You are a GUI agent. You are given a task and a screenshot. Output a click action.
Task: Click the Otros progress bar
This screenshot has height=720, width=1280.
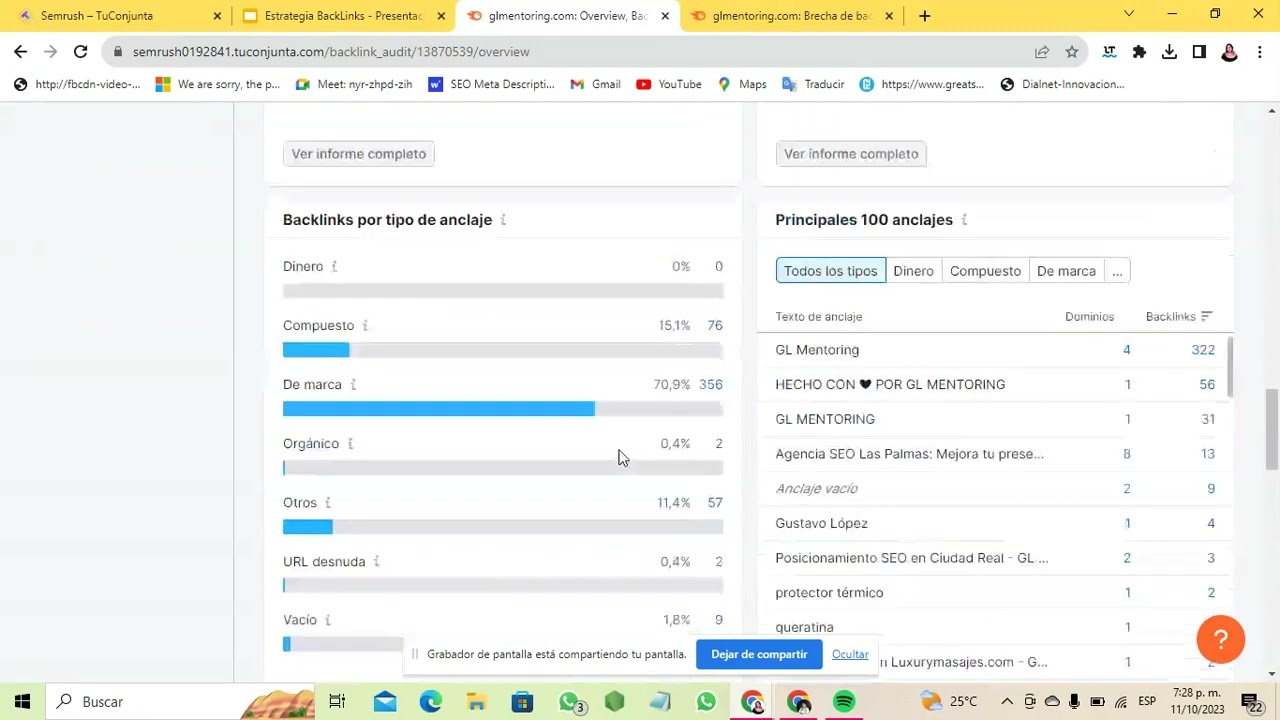[503, 527]
